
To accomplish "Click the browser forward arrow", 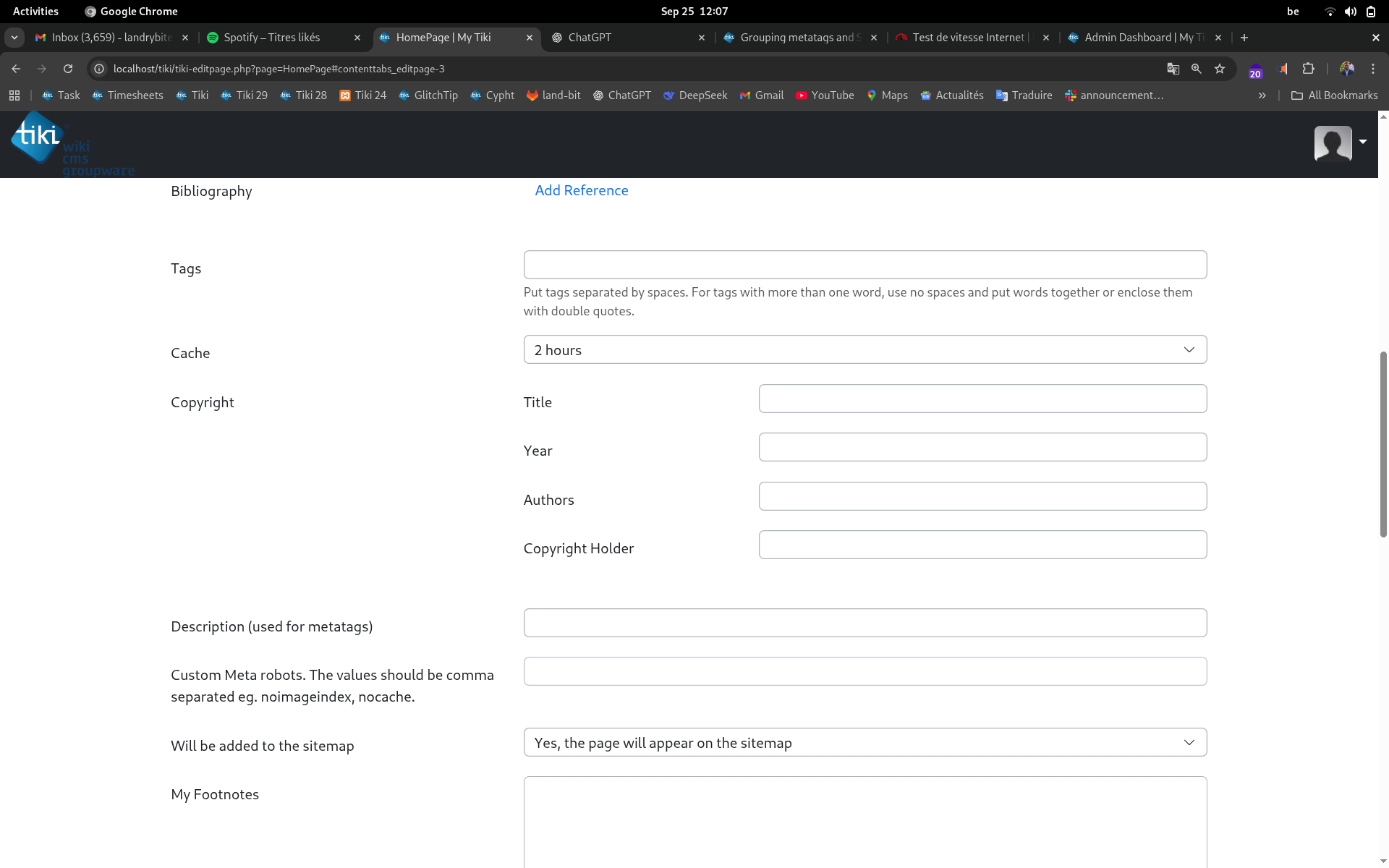I will coord(42,69).
